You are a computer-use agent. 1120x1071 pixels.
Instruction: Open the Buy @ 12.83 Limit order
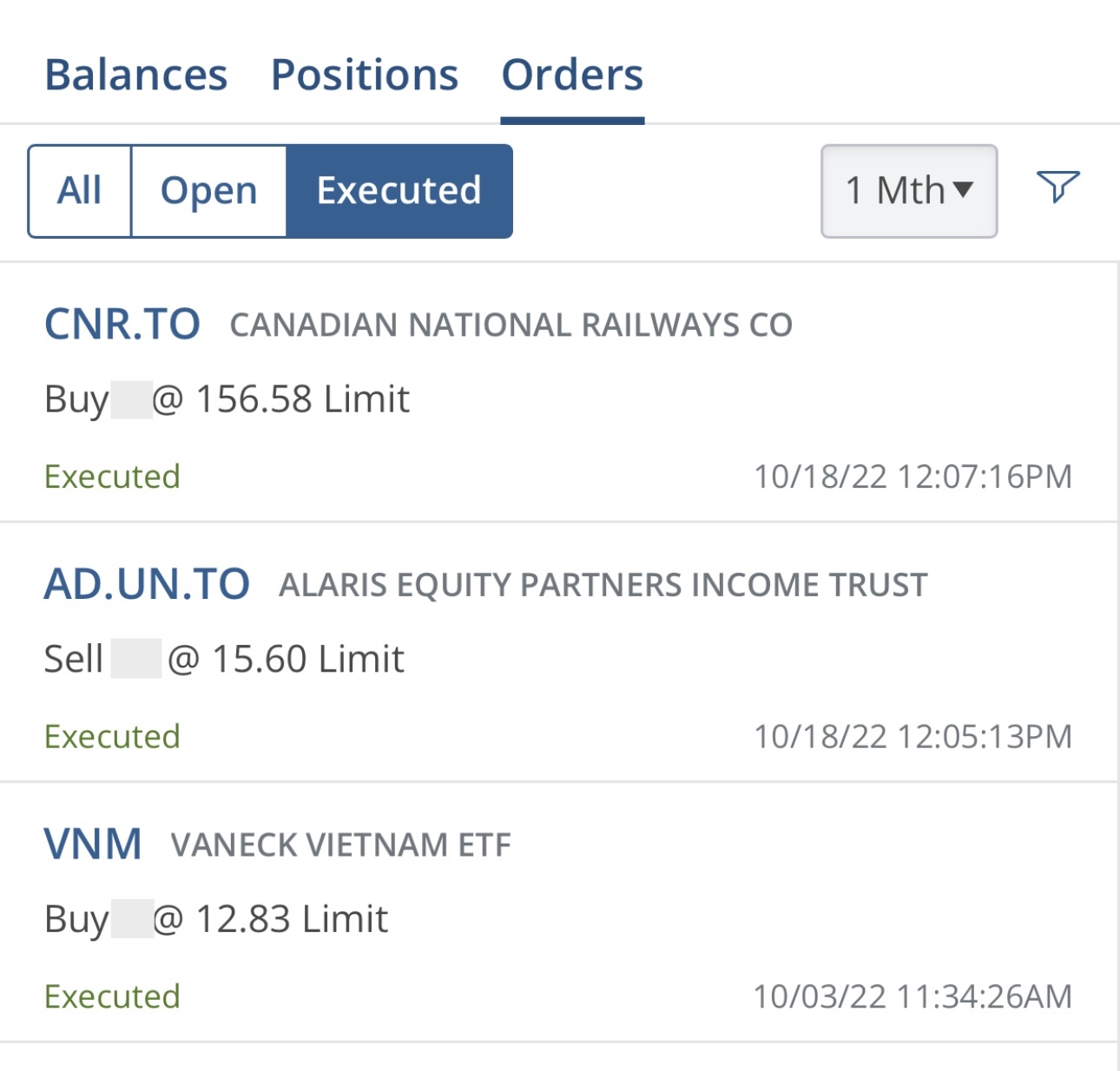(216, 919)
